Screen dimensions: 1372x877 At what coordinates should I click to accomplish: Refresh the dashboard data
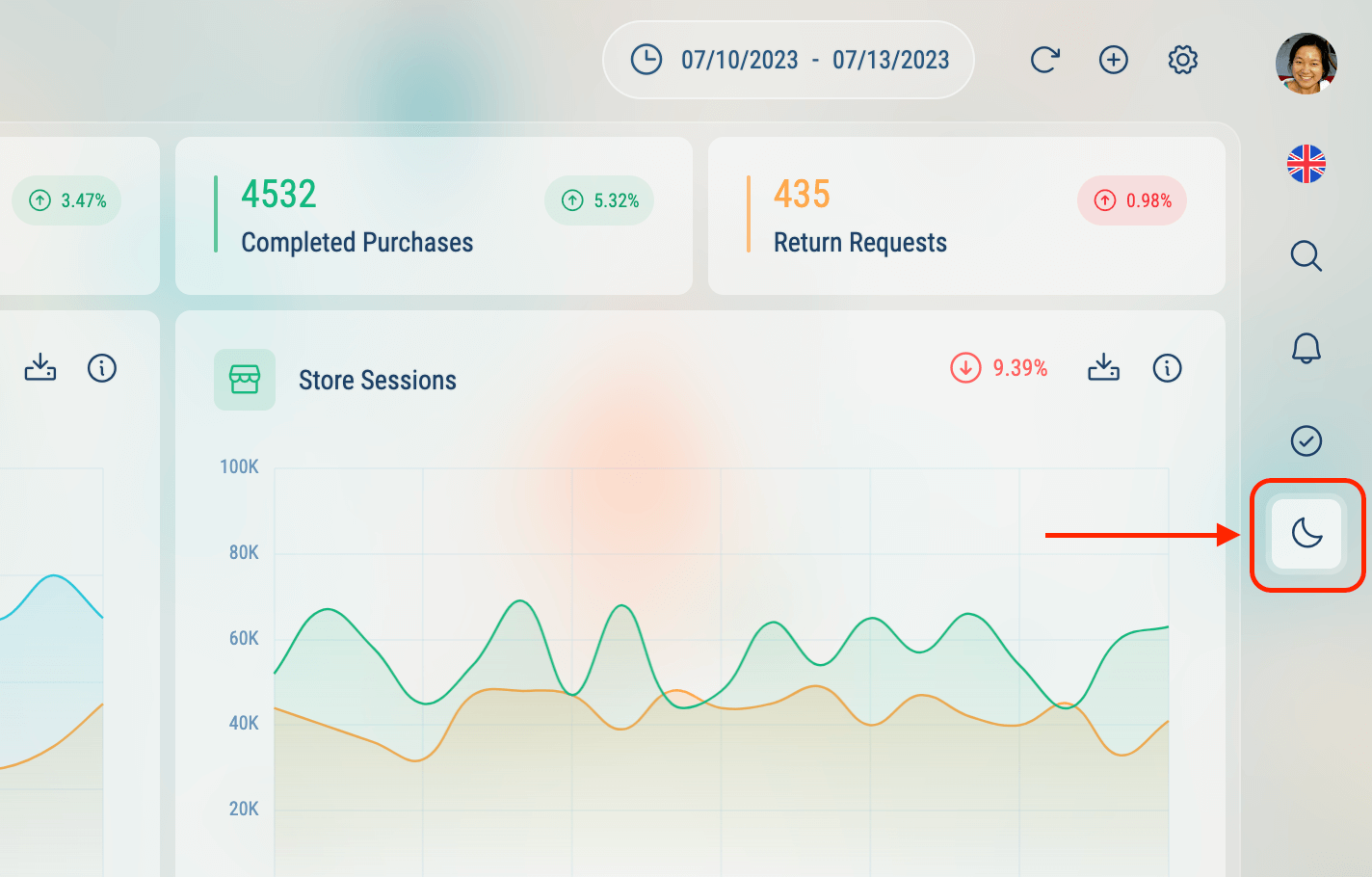pos(1044,60)
